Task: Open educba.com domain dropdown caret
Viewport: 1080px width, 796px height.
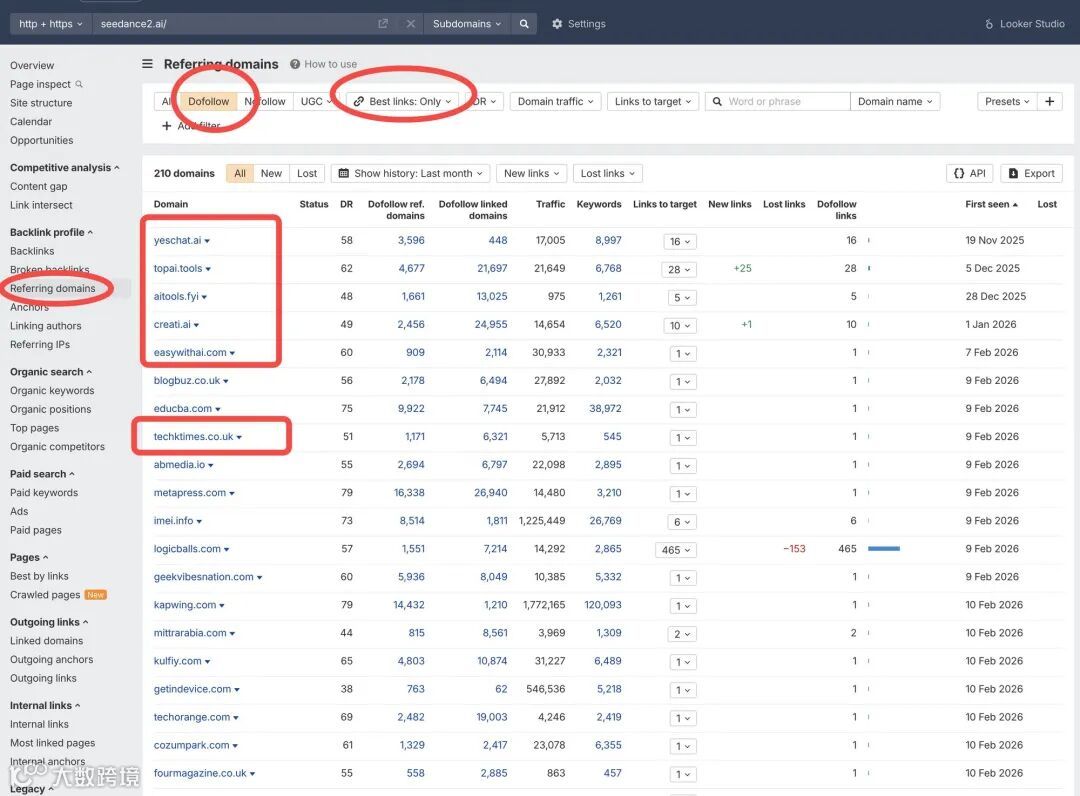Action: [x=218, y=409]
